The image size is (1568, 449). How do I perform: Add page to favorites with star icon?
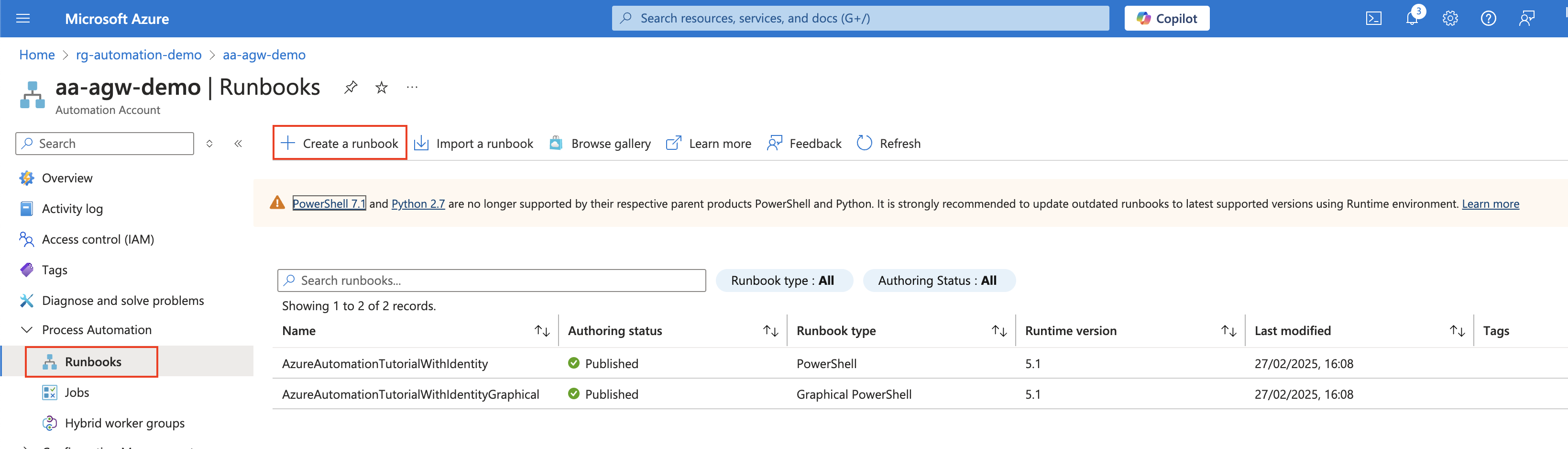pos(382,87)
